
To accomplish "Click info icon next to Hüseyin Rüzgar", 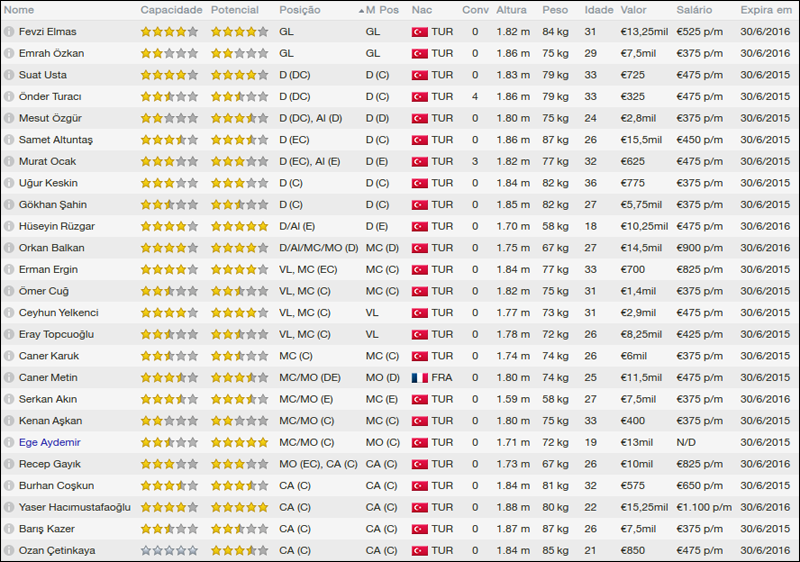I will tap(8, 226).
